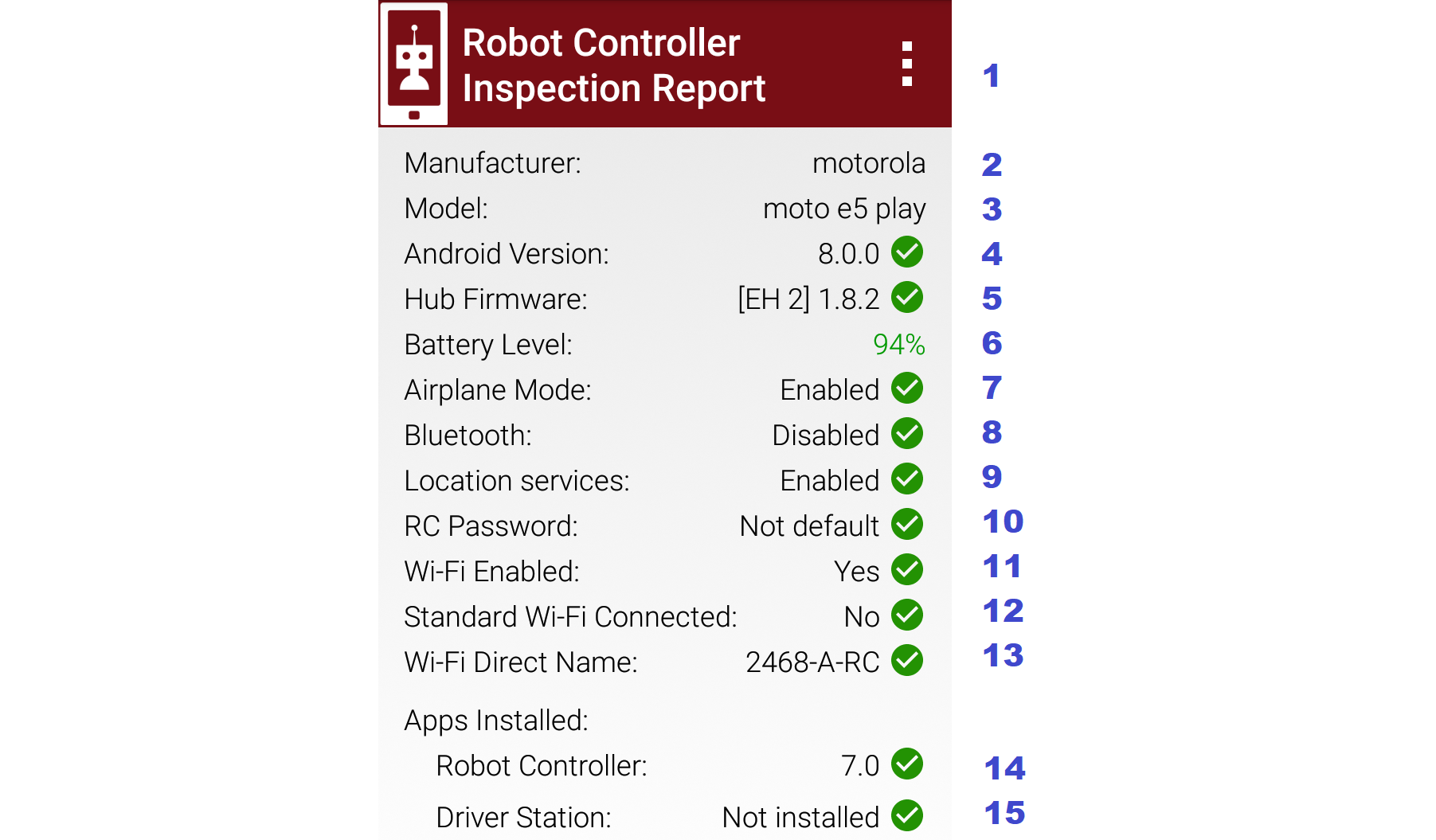Click the Standard Wi-Fi Connected checkmark

point(907,615)
